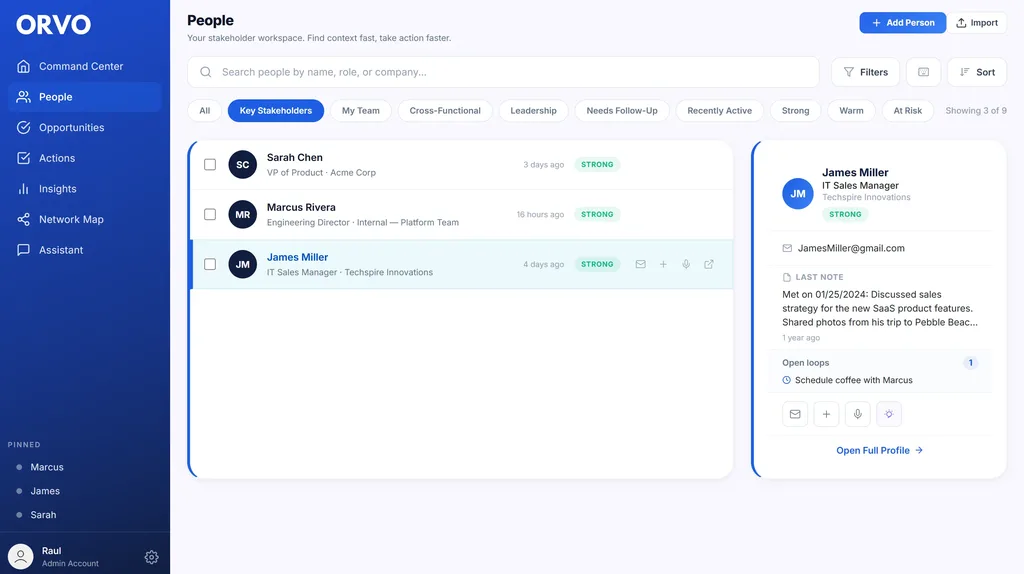Click Sarah Chen's SC avatar
The height and width of the screenshot is (574, 1024).
(242, 165)
